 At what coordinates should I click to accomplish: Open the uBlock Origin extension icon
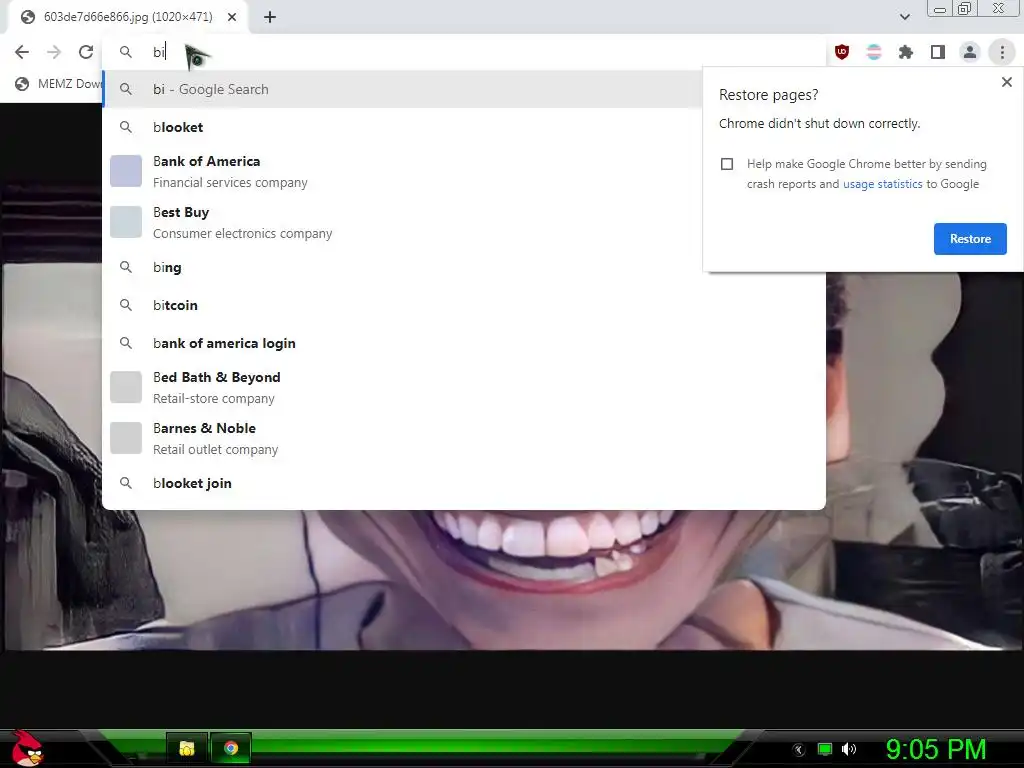842,52
